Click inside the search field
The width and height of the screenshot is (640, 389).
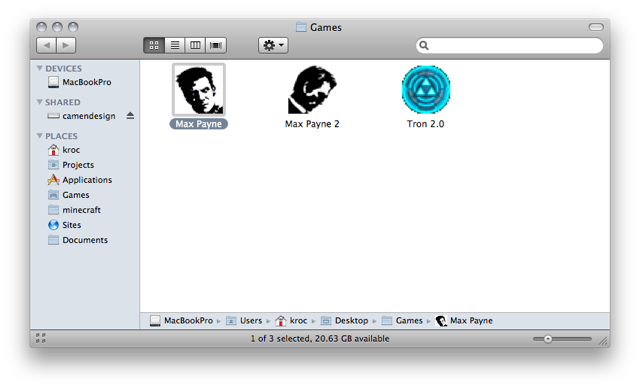pyautogui.click(x=509, y=45)
